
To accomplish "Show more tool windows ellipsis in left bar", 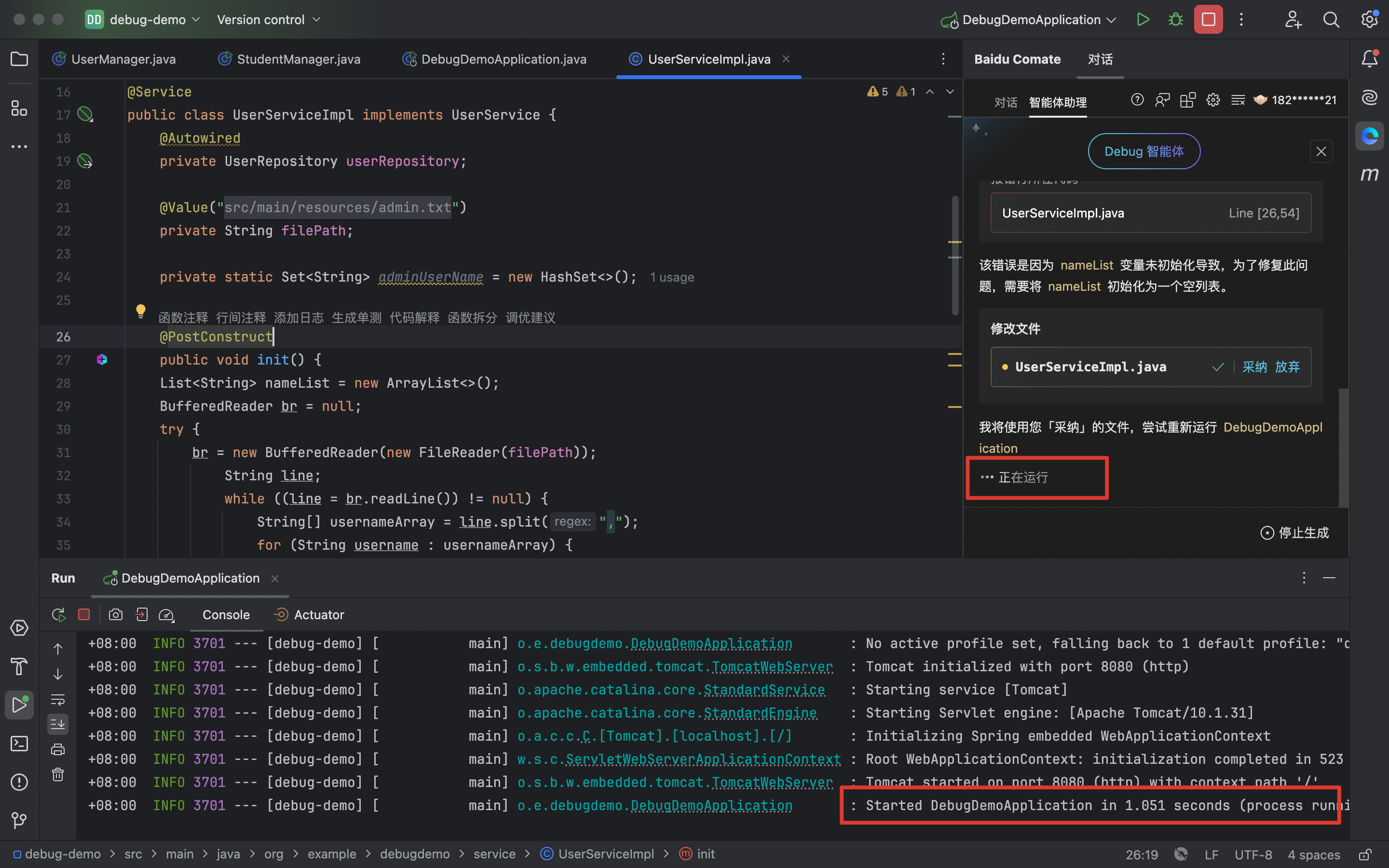I will pos(19,147).
